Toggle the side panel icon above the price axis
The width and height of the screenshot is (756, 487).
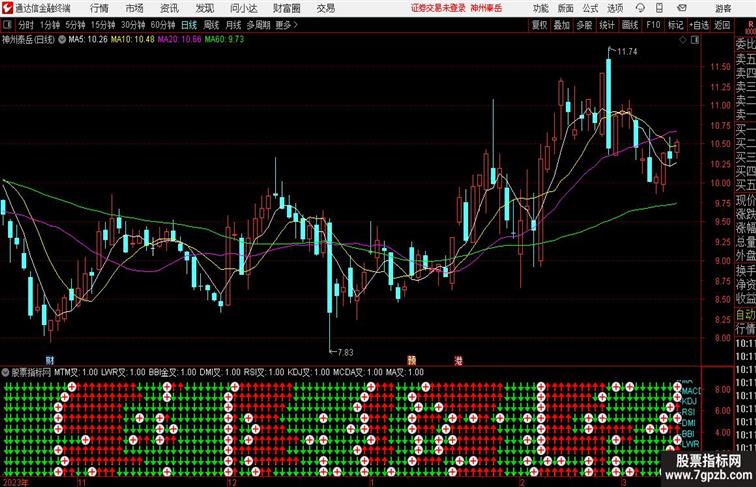(695, 40)
